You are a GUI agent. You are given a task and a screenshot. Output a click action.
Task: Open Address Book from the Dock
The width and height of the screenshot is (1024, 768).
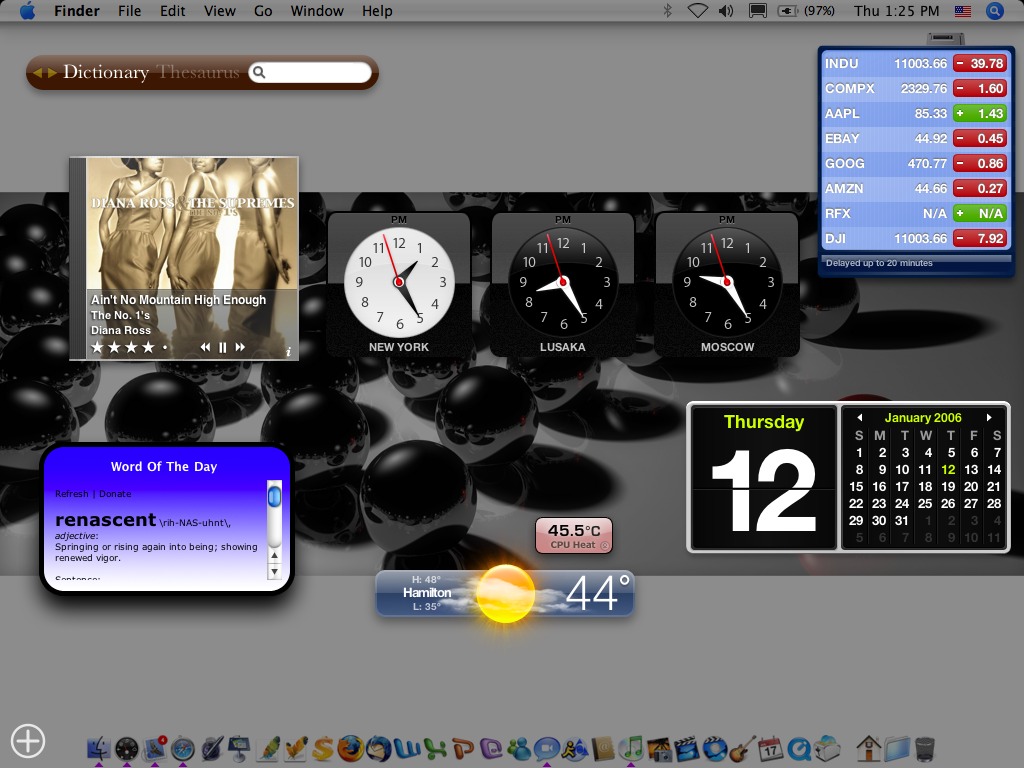[603, 748]
